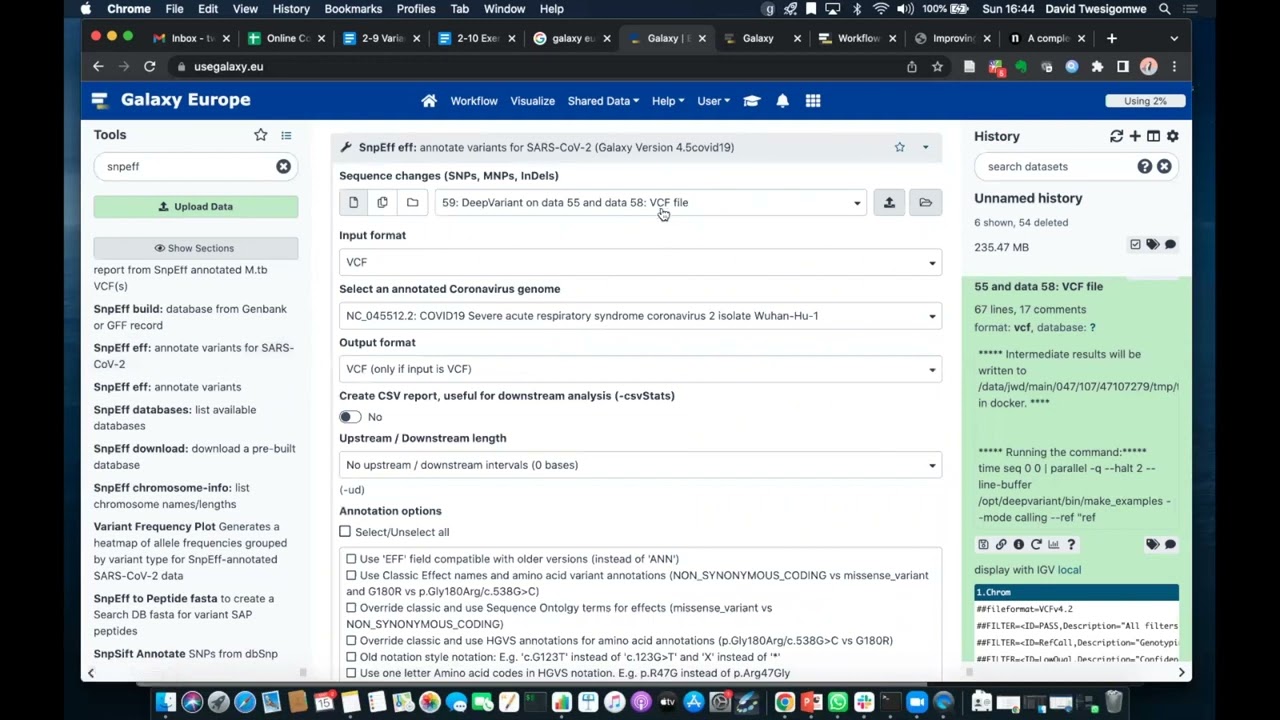Click the Upload Data button
The image size is (1280, 720).
[196, 207]
